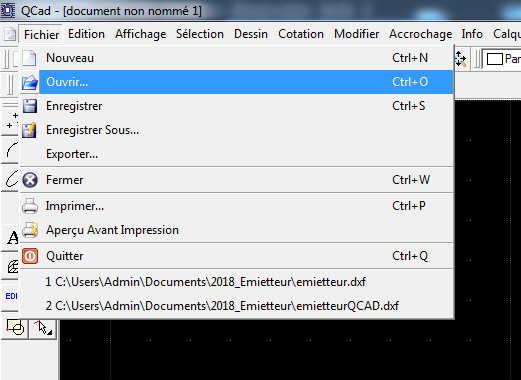Open the Info menu

pyautogui.click(x=472, y=34)
